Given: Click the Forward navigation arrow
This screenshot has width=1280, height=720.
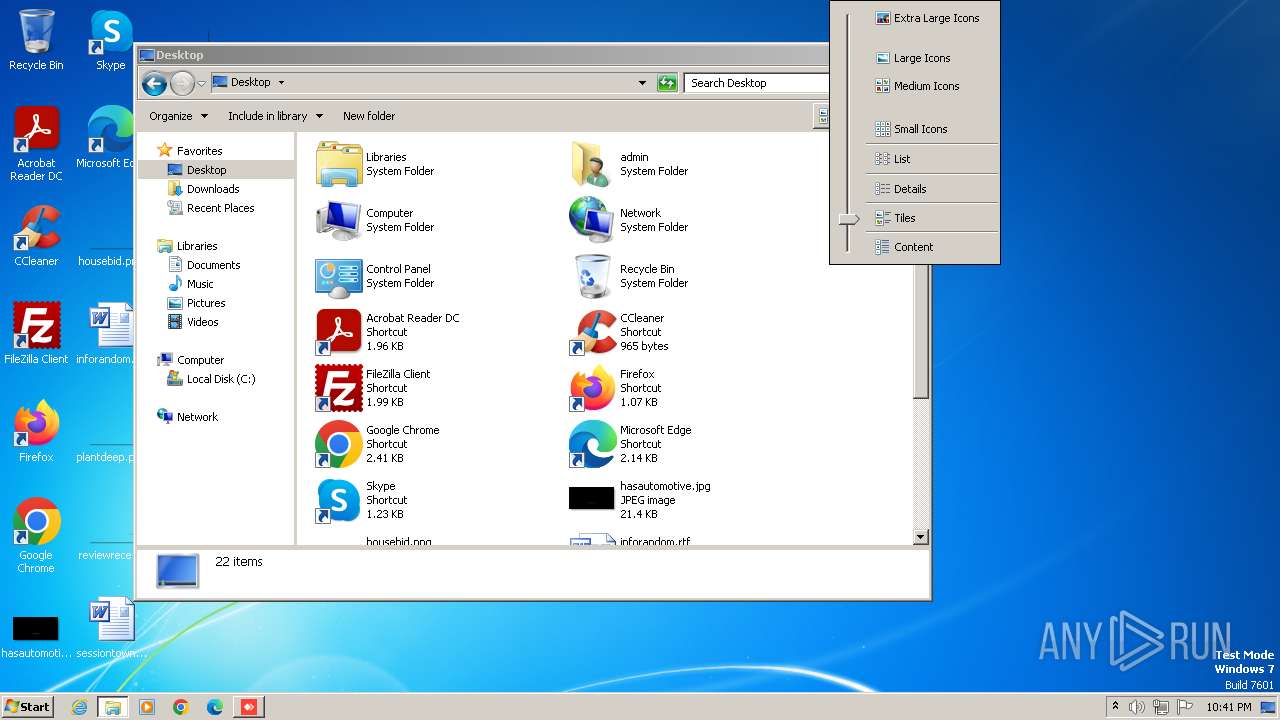Looking at the screenshot, I should pyautogui.click(x=182, y=83).
